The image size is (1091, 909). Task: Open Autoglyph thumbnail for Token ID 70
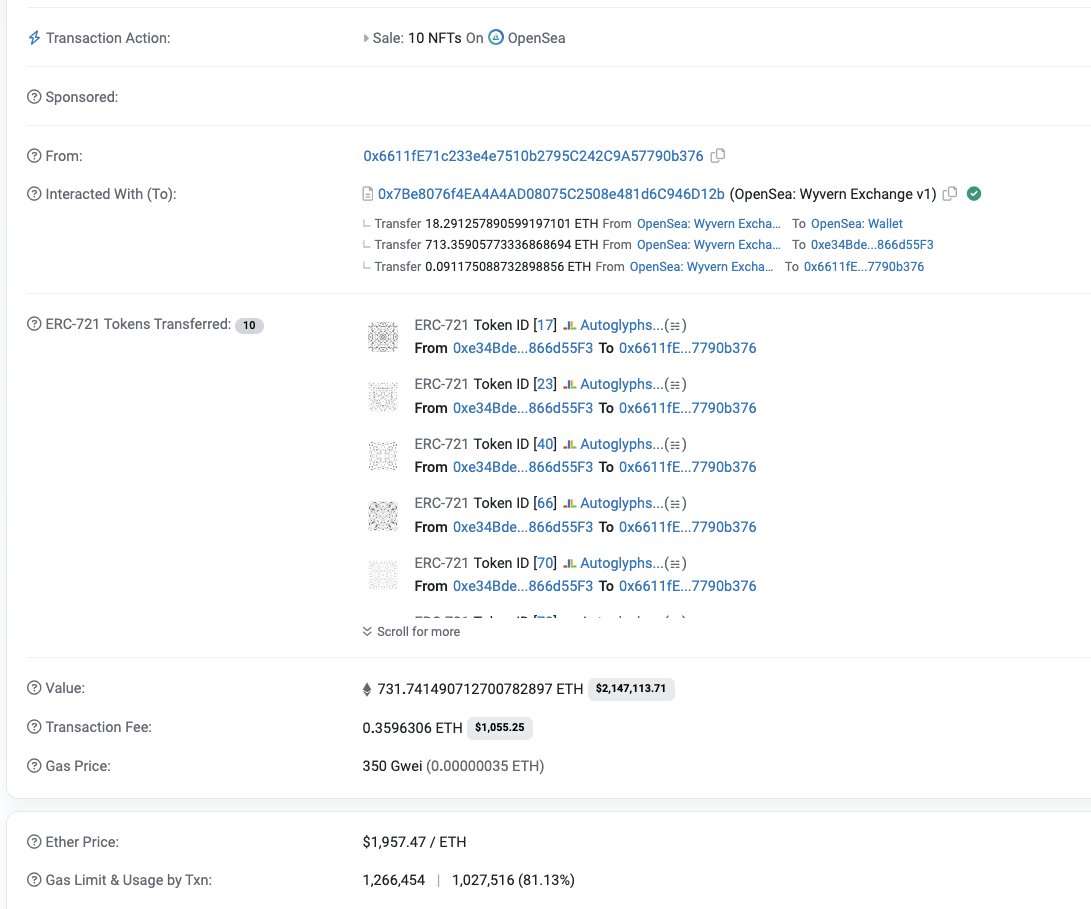point(383,575)
